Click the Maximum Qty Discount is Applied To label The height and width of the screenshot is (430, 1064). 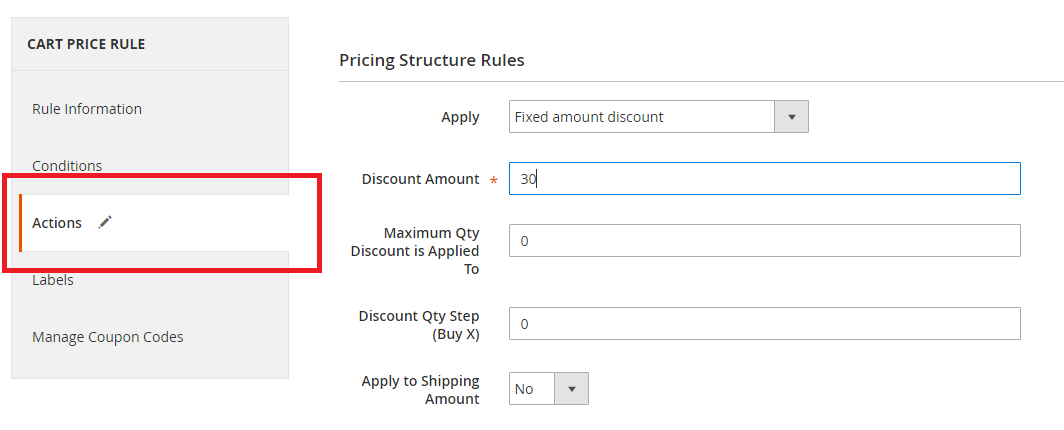(x=415, y=251)
